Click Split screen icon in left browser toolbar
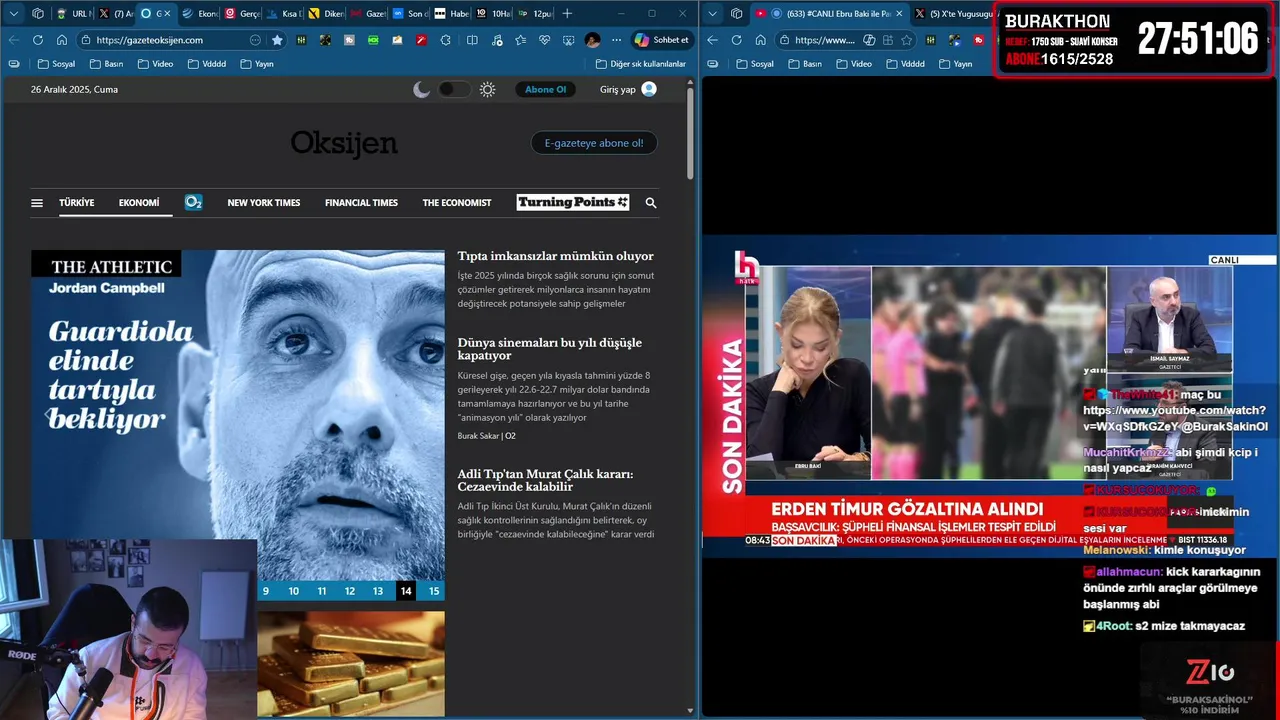The height and width of the screenshot is (720, 1280). (471, 40)
